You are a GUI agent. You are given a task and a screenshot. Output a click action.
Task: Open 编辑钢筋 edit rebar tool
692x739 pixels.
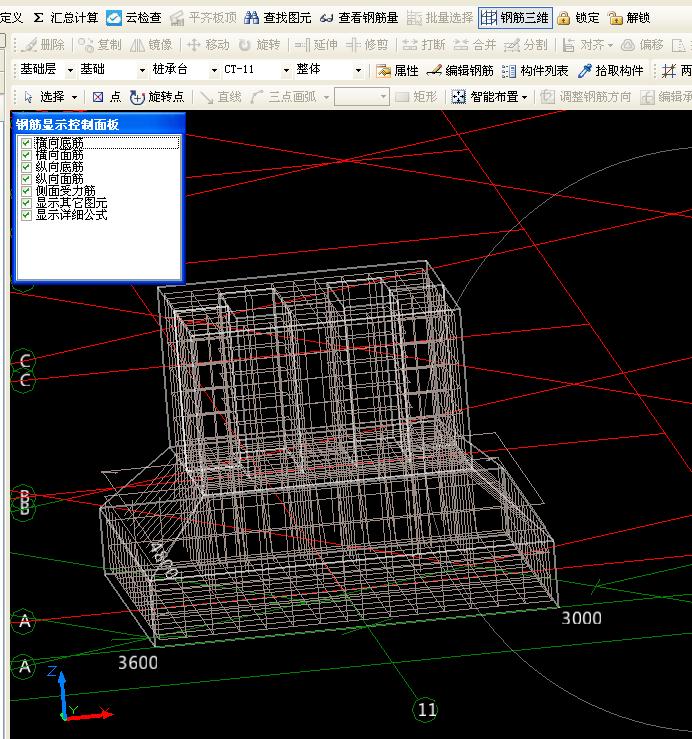pyautogui.click(x=460, y=71)
